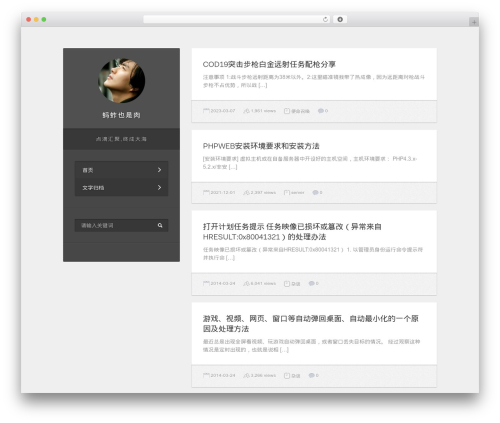The width and height of the screenshot is (500, 423).
Task: Click the COD19 post excerpt text
Action: pos(314,81)
